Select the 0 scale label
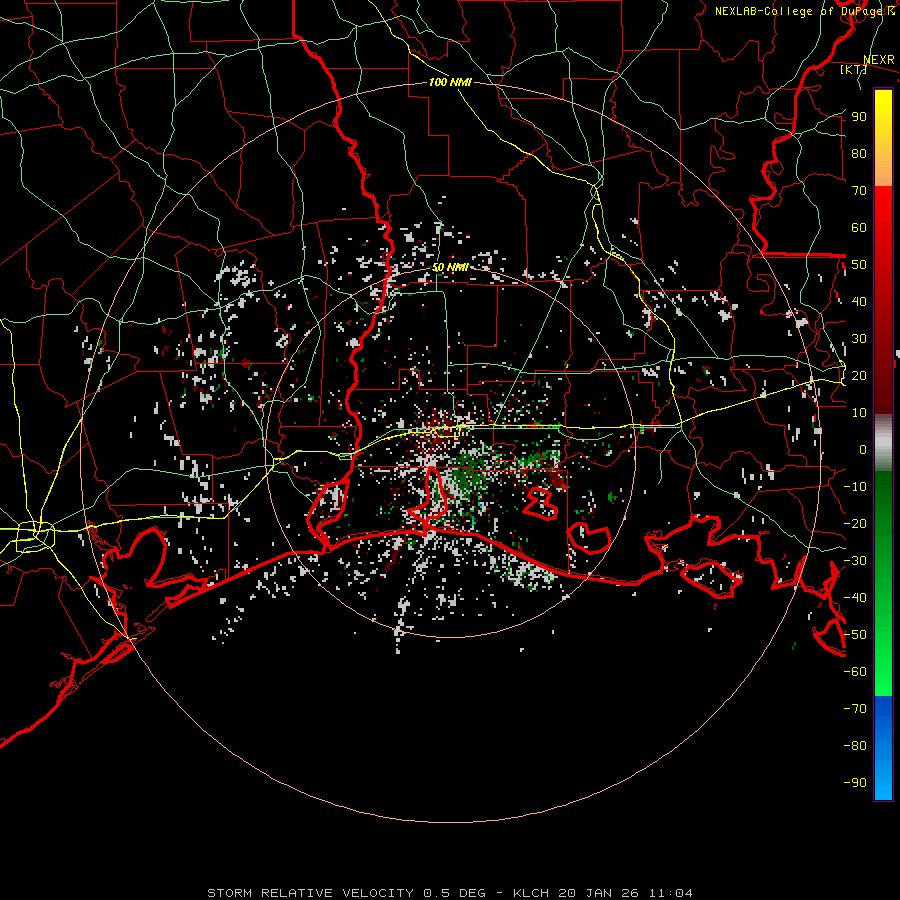900x900 pixels. 863,450
